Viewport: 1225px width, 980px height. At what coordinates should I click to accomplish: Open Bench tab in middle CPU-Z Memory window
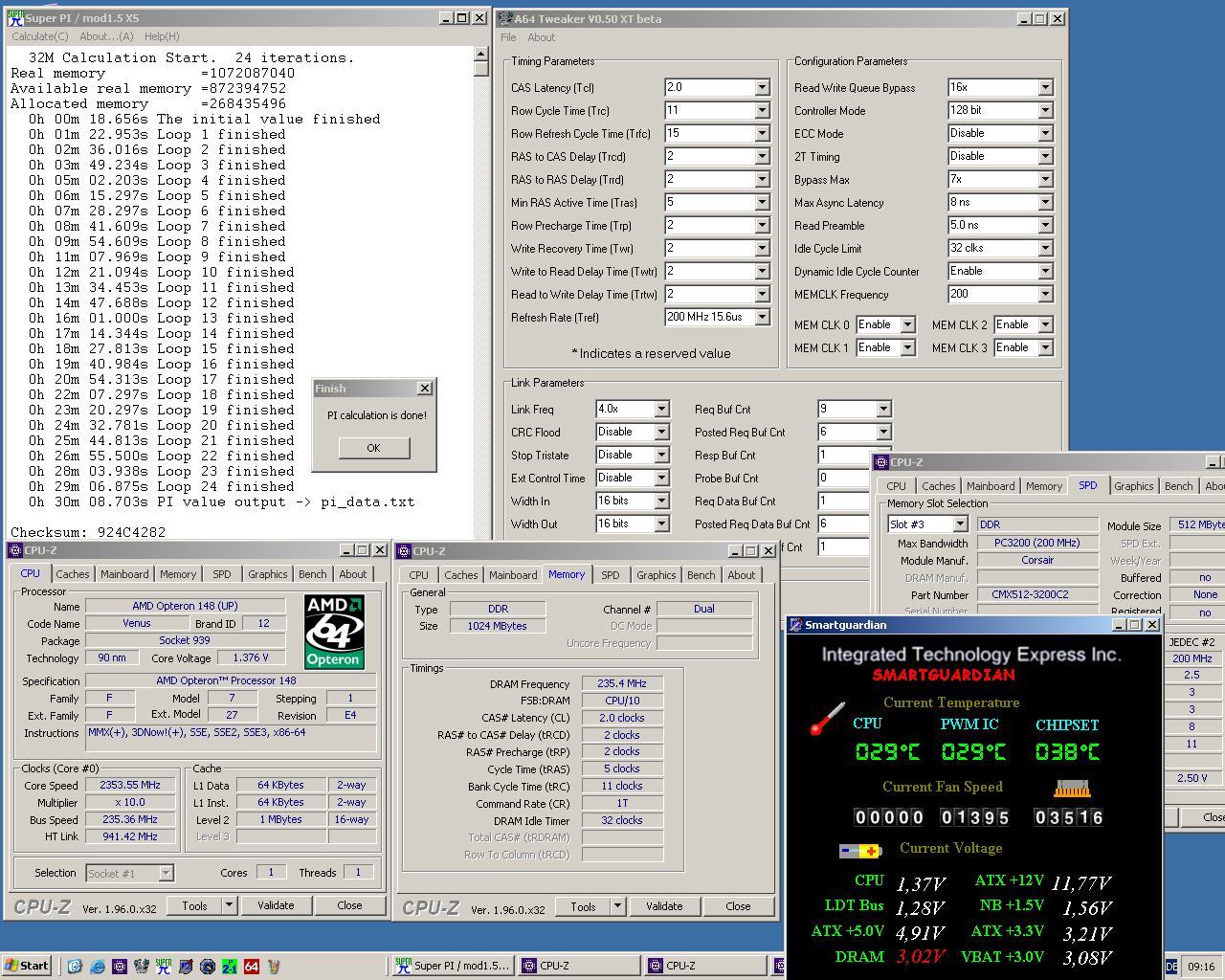point(701,575)
